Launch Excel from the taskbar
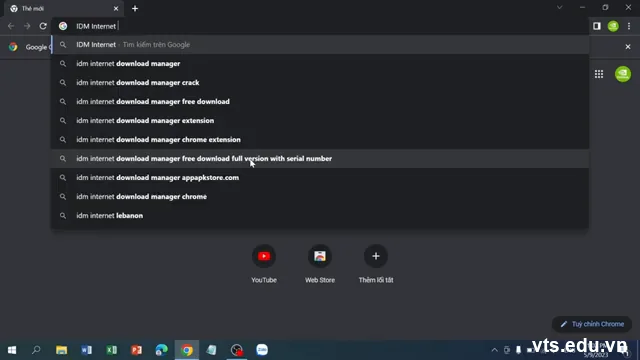Viewport: 640px width, 360px height. 111,350
